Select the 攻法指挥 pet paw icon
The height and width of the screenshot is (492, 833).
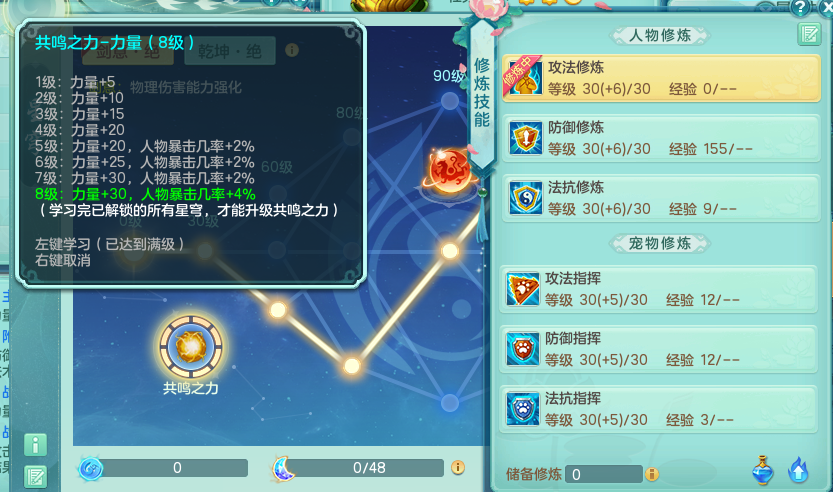click(x=523, y=290)
